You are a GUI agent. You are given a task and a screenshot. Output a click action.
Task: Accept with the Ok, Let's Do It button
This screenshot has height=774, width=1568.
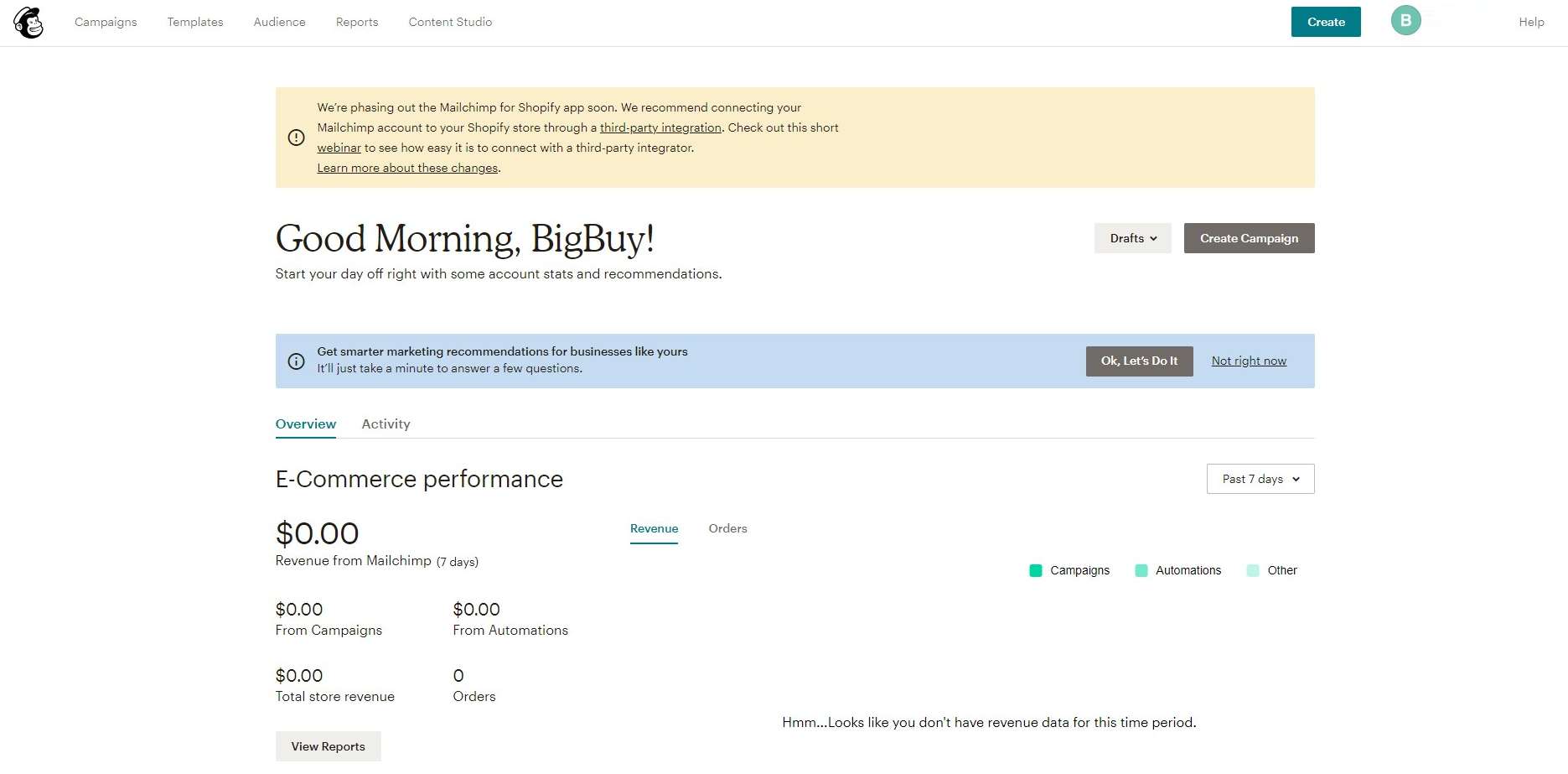click(1139, 361)
